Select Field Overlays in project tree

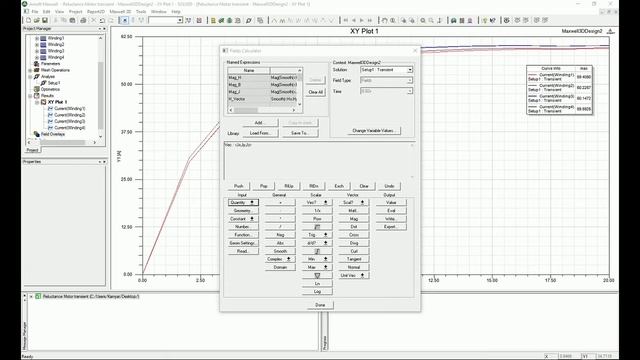53,134
